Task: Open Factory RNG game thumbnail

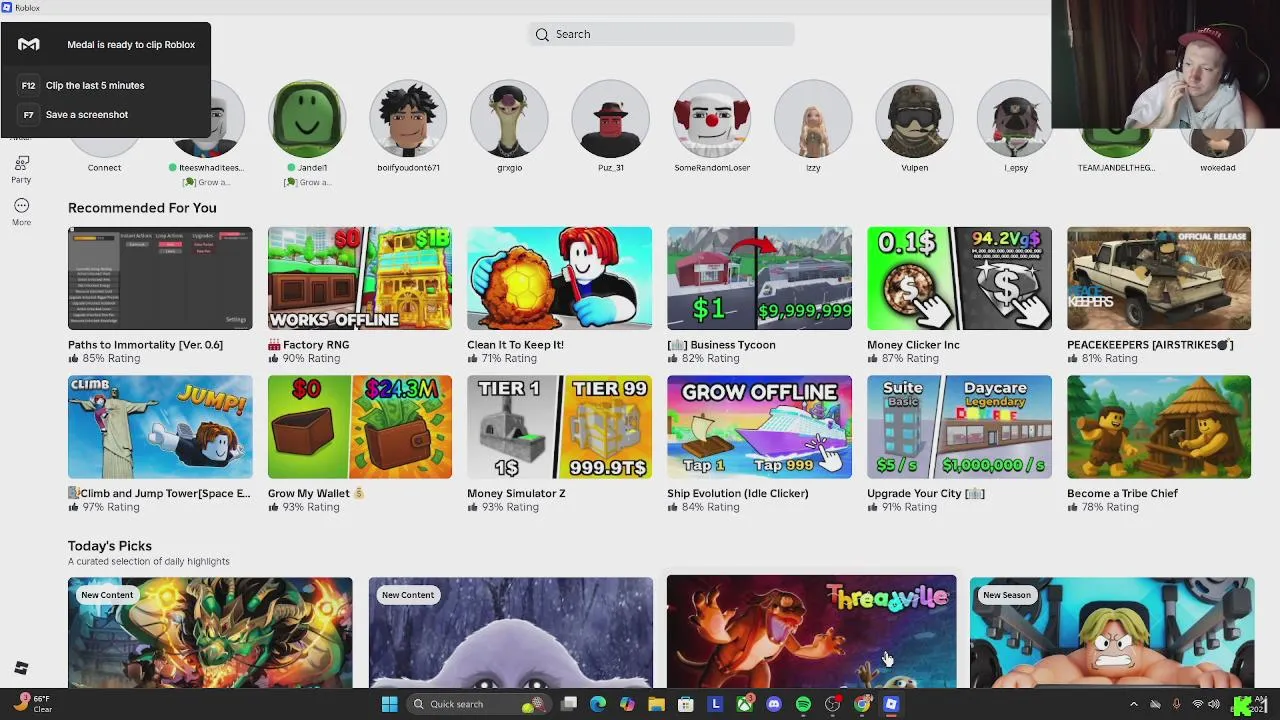Action: 360,278
